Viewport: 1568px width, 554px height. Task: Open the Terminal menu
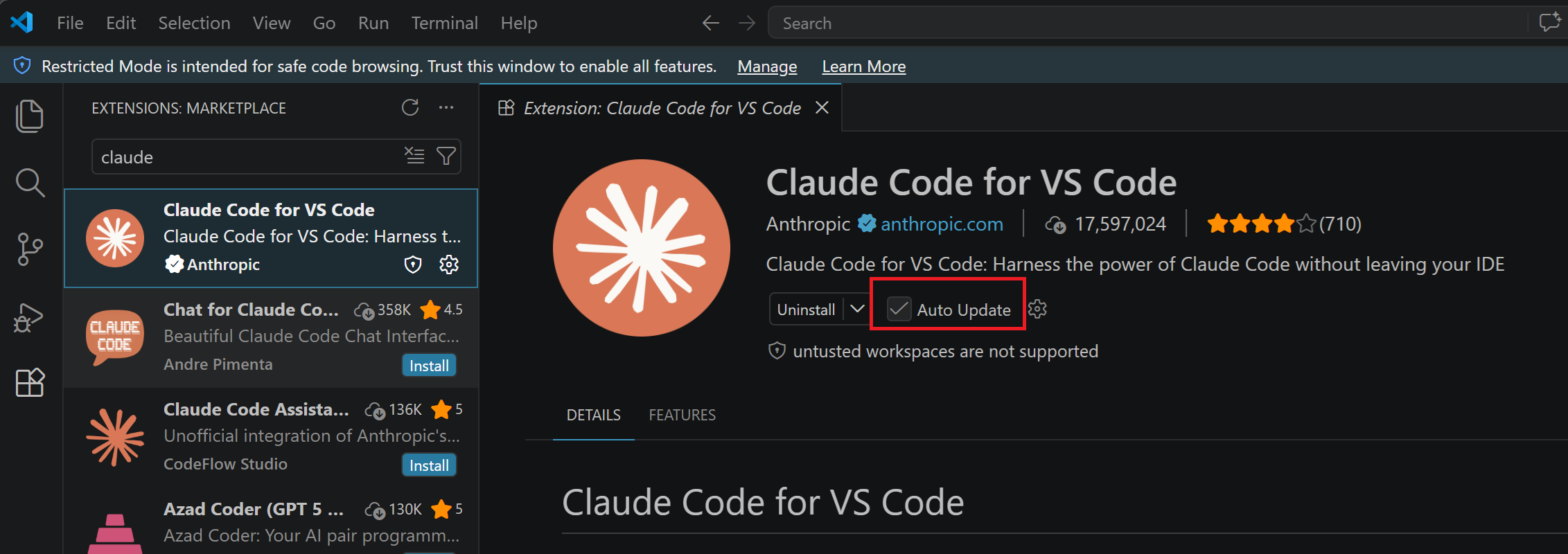(x=445, y=23)
